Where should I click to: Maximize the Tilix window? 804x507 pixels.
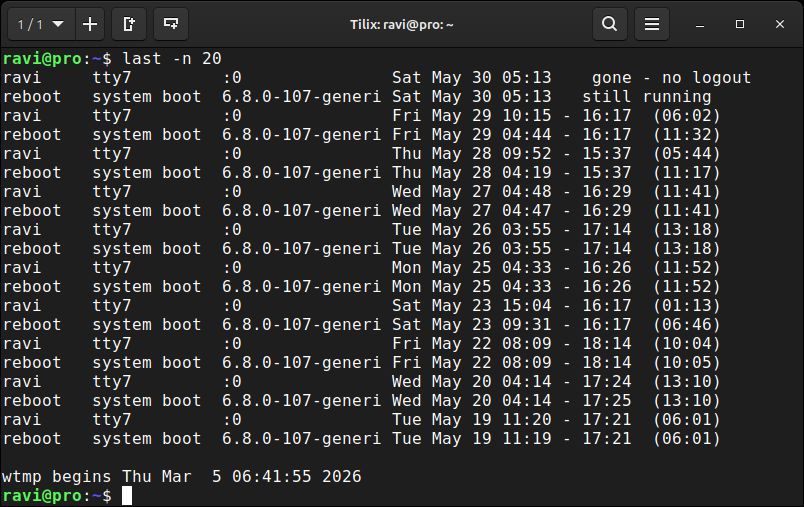point(740,24)
